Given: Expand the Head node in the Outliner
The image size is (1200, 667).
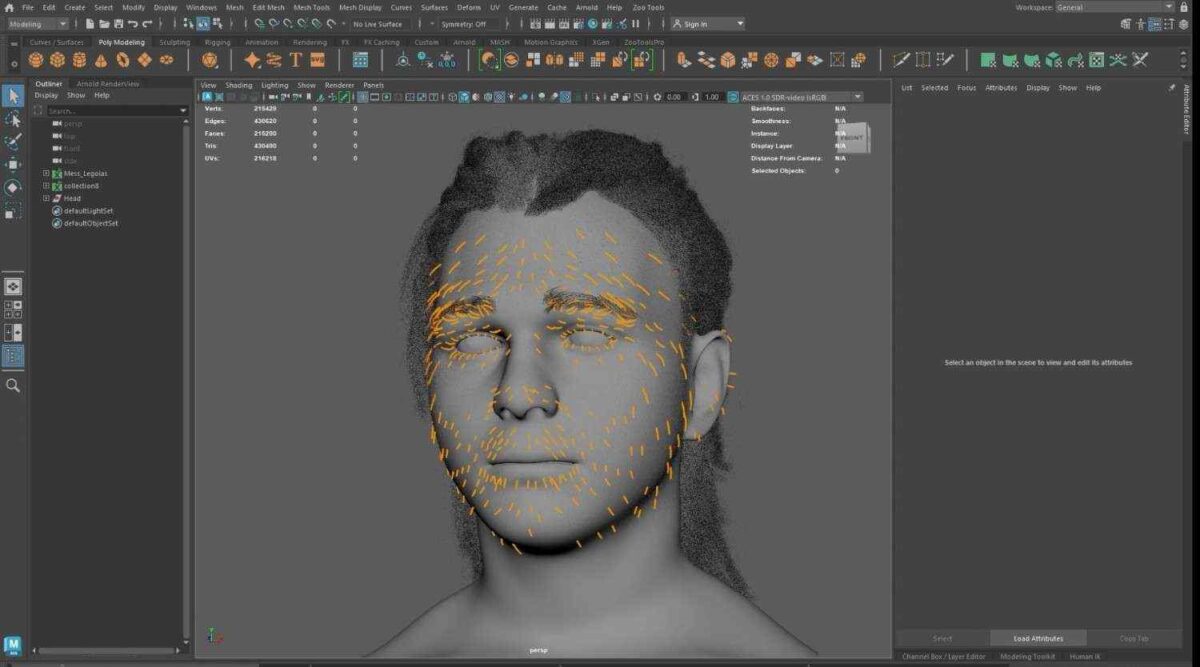Looking at the screenshot, I should tap(46, 198).
